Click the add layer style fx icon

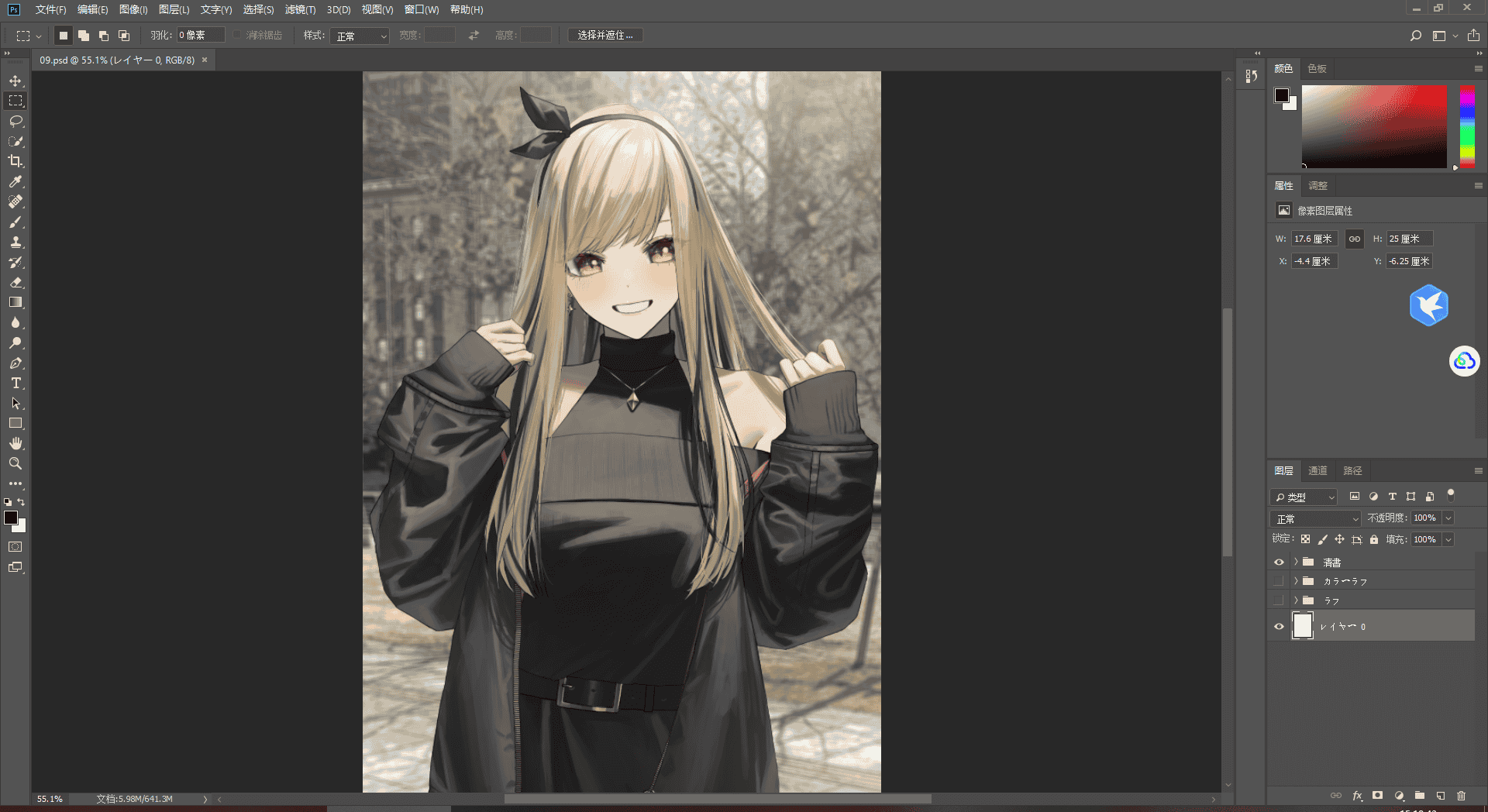point(1357,796)
